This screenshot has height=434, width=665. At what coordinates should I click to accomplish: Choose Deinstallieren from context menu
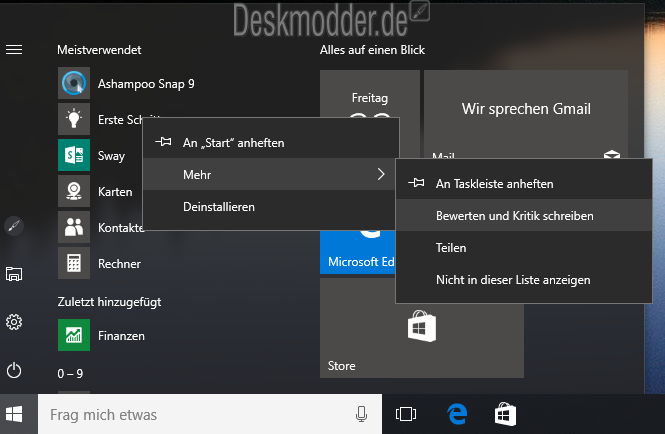tap(271, 207)
